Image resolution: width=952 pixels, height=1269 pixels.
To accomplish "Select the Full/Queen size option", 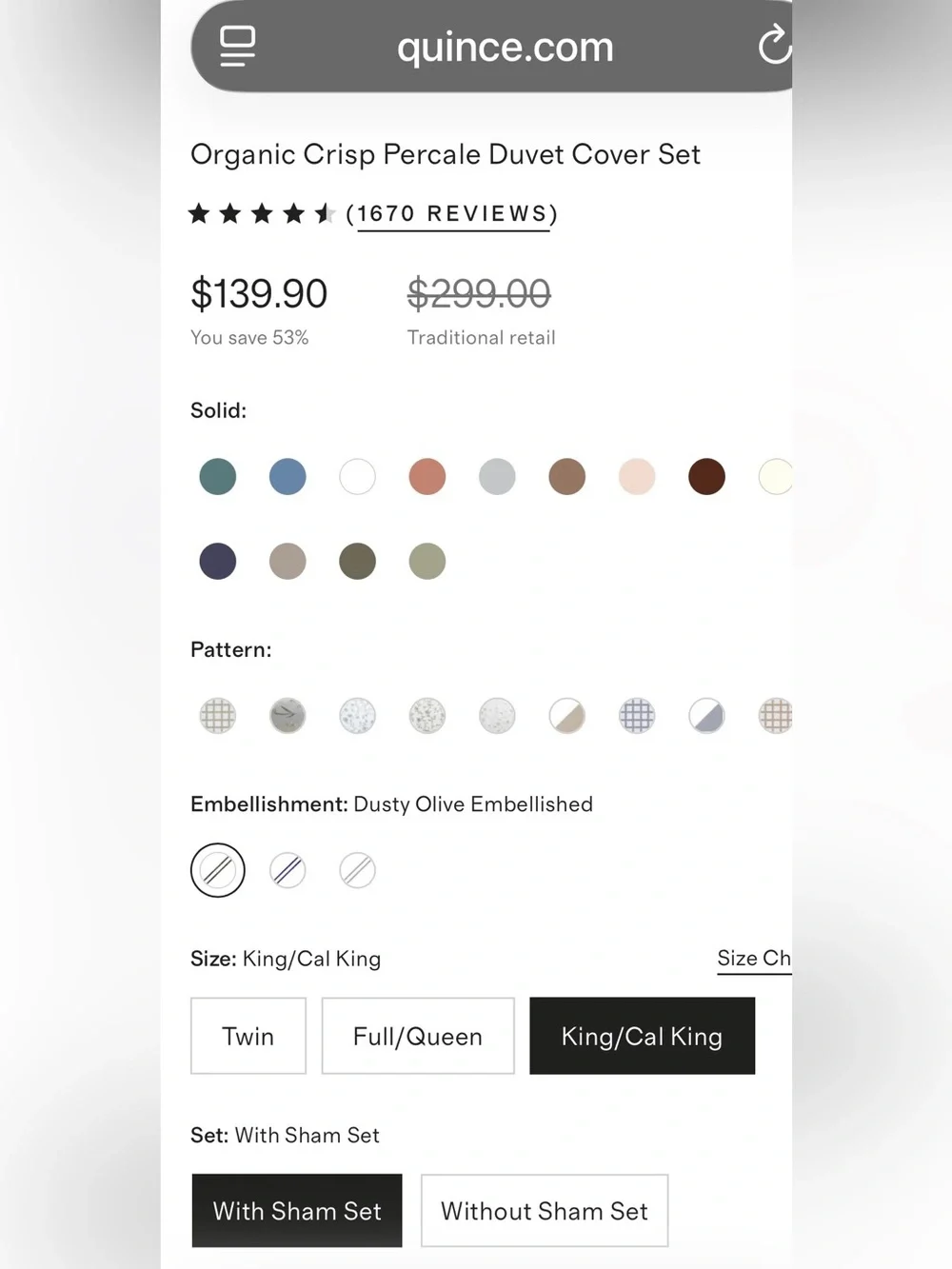I will point(418,1036).
